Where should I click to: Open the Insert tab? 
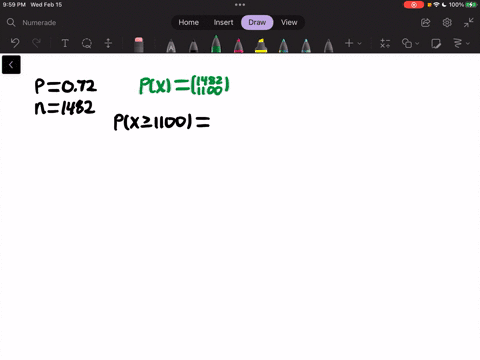(223, 22)
